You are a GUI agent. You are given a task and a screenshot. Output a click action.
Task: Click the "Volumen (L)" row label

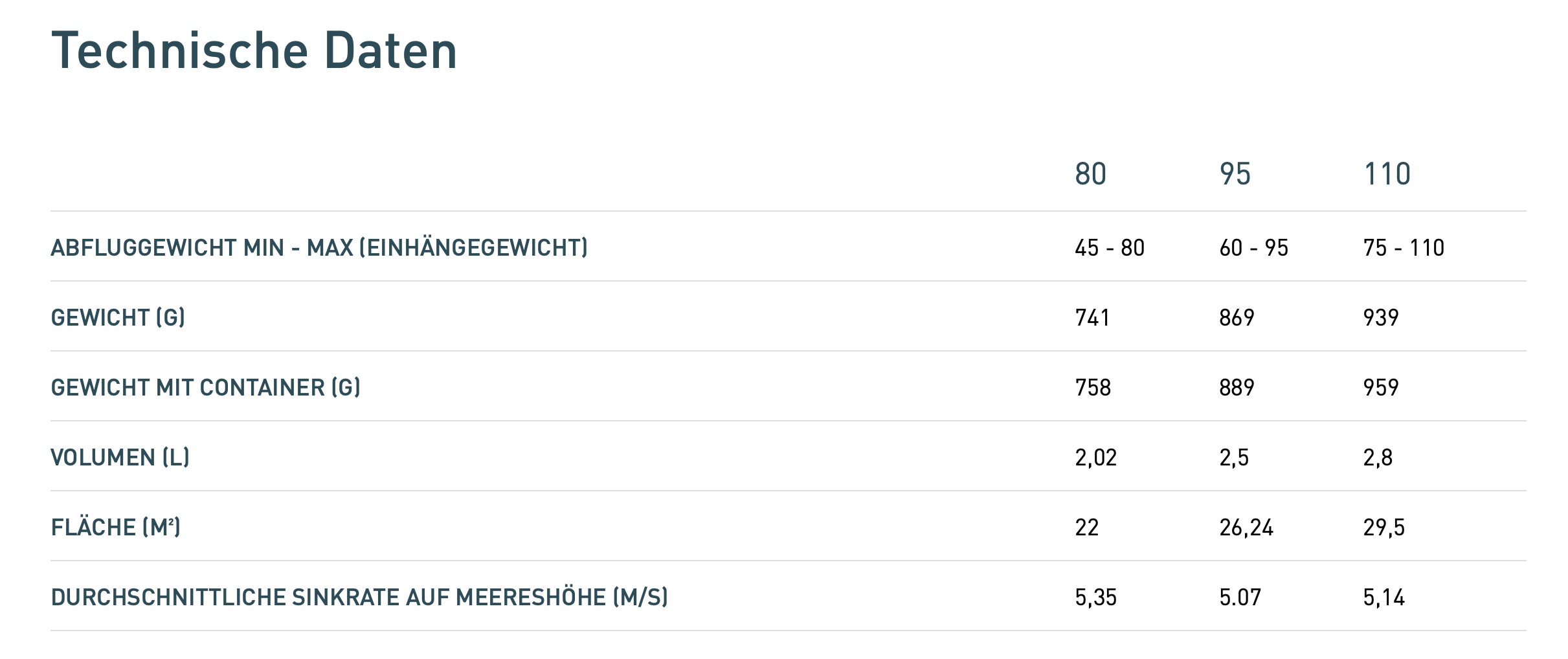click(x=120, y=458)
